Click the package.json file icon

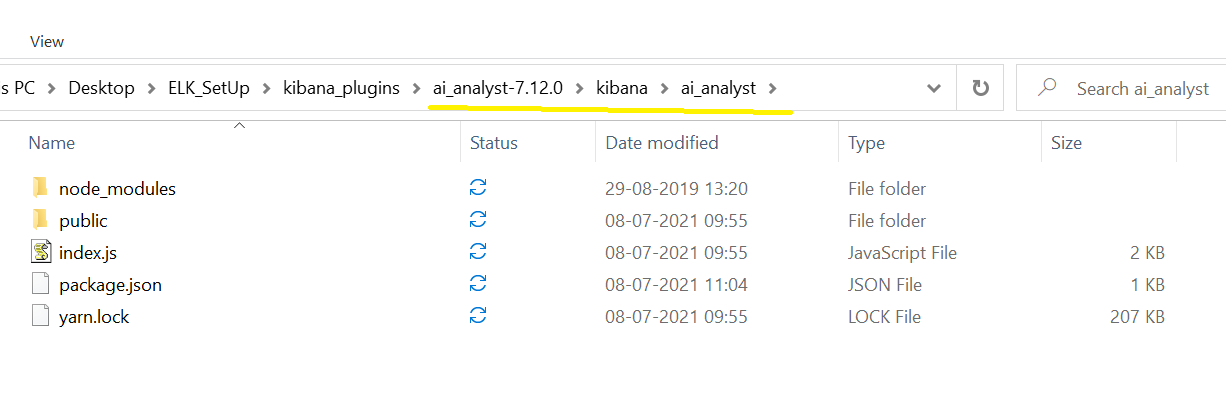point(40,284)
